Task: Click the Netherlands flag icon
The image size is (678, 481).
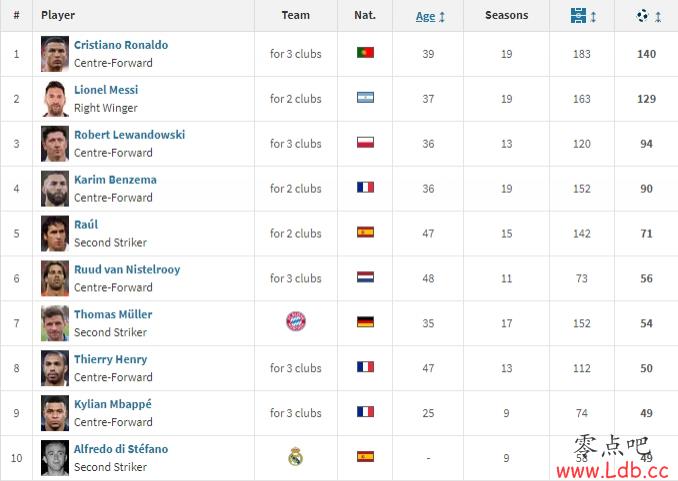Action: coord(365,277)
